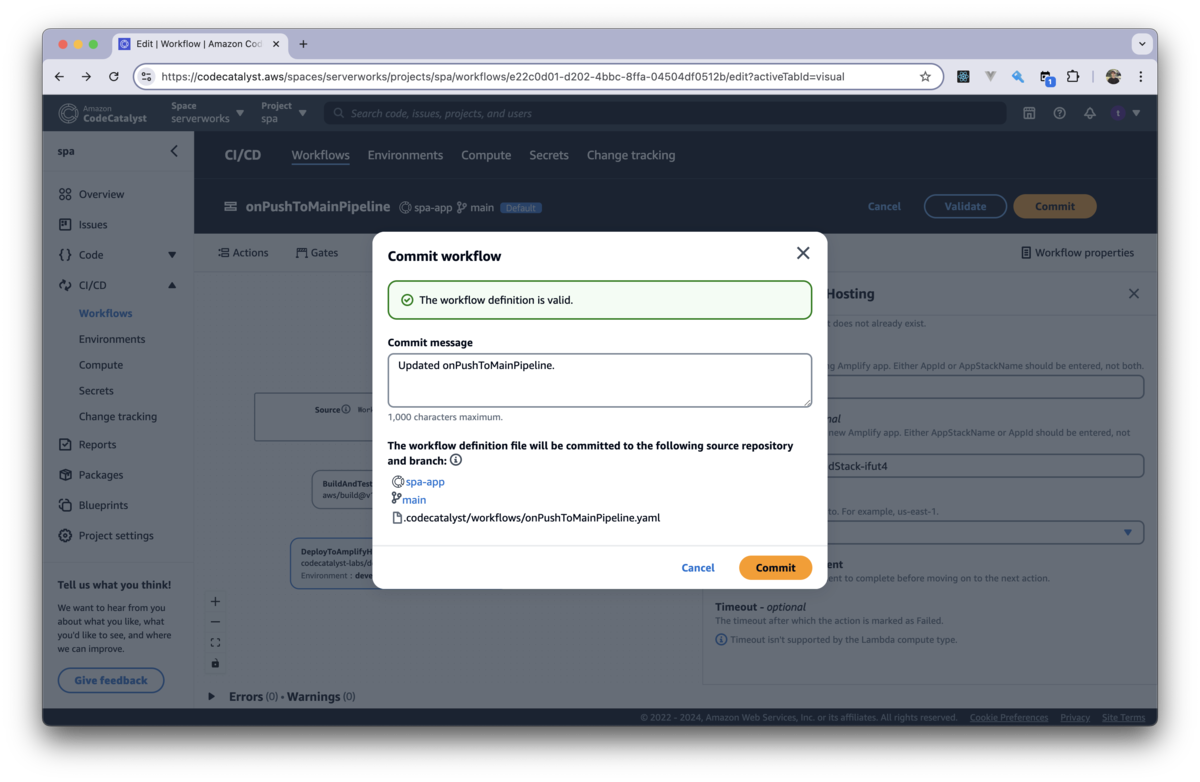Viewport: 1200px width, 782px height.
Task: Click the info icon after 'and branch:'
Action: 456,460
